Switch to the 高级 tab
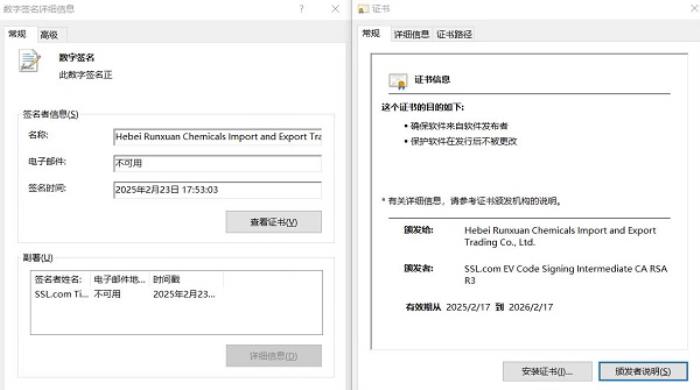The height and width of the screenshot is (390, 700). point(49,34)
